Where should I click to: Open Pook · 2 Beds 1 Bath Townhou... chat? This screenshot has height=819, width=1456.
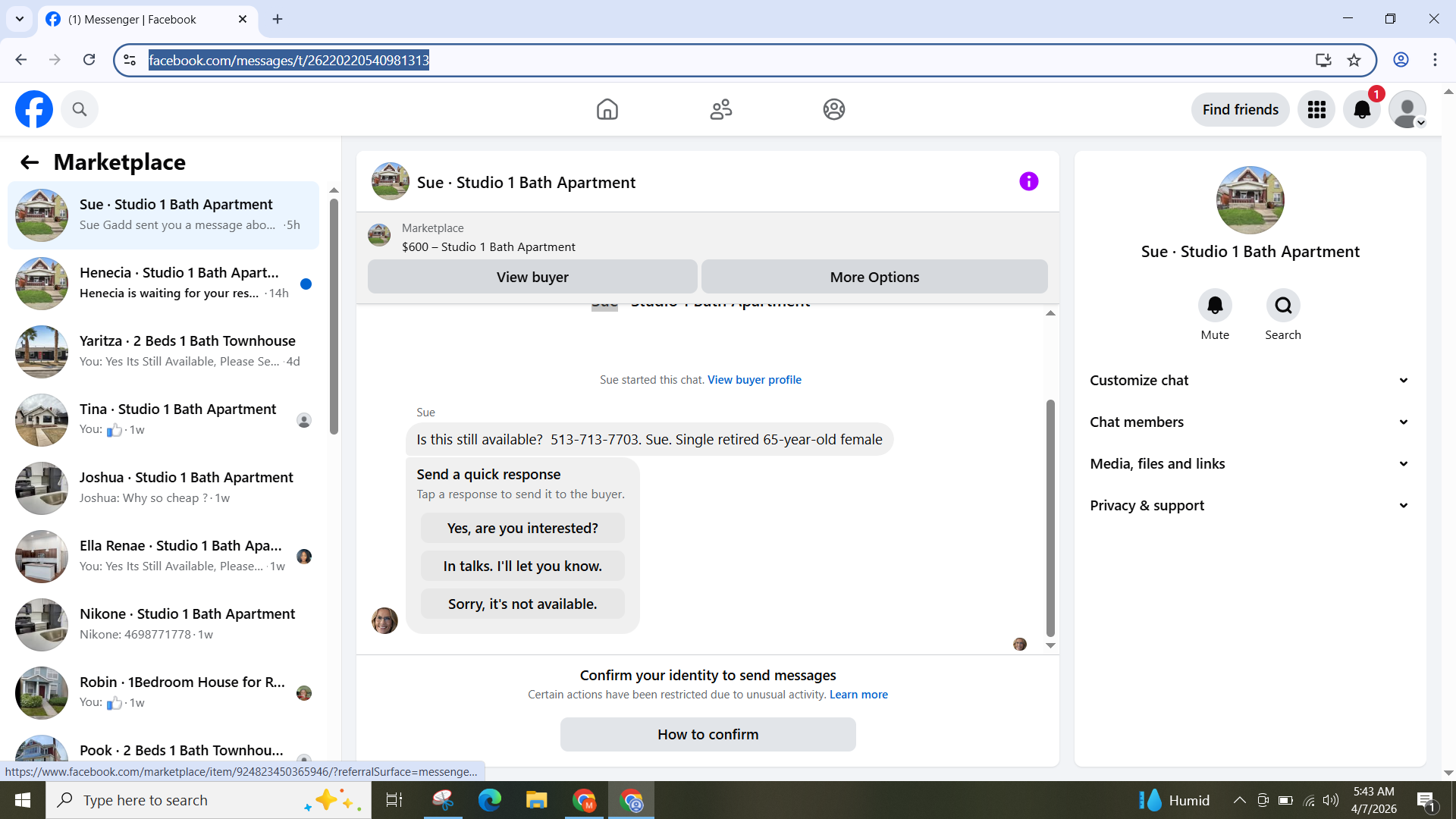tap(163, 748)
